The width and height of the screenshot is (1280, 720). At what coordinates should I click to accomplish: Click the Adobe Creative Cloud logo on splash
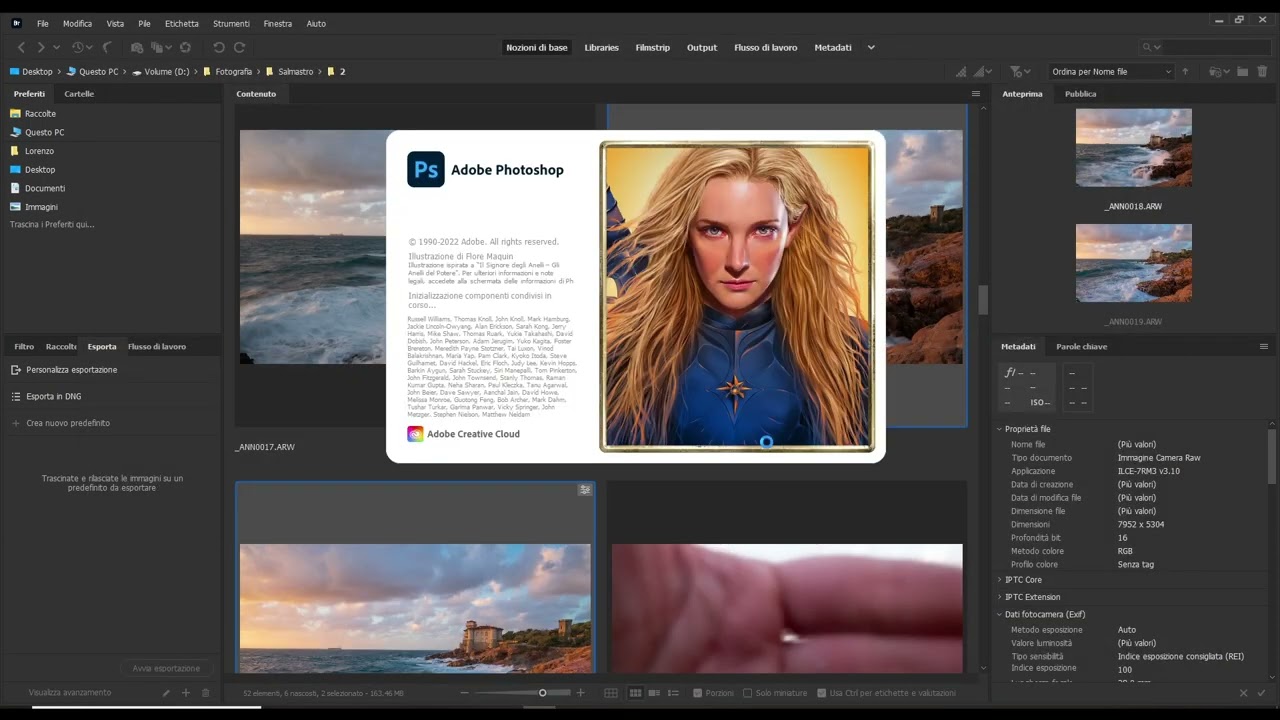[x=415, y=434]
